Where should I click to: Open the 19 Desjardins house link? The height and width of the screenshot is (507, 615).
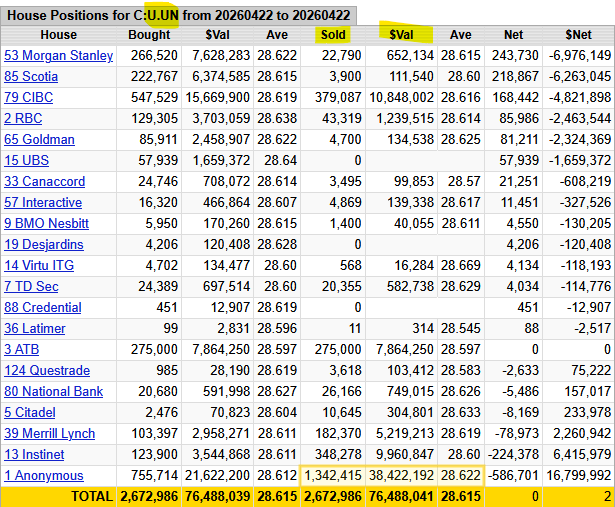(x=44, y=245)
